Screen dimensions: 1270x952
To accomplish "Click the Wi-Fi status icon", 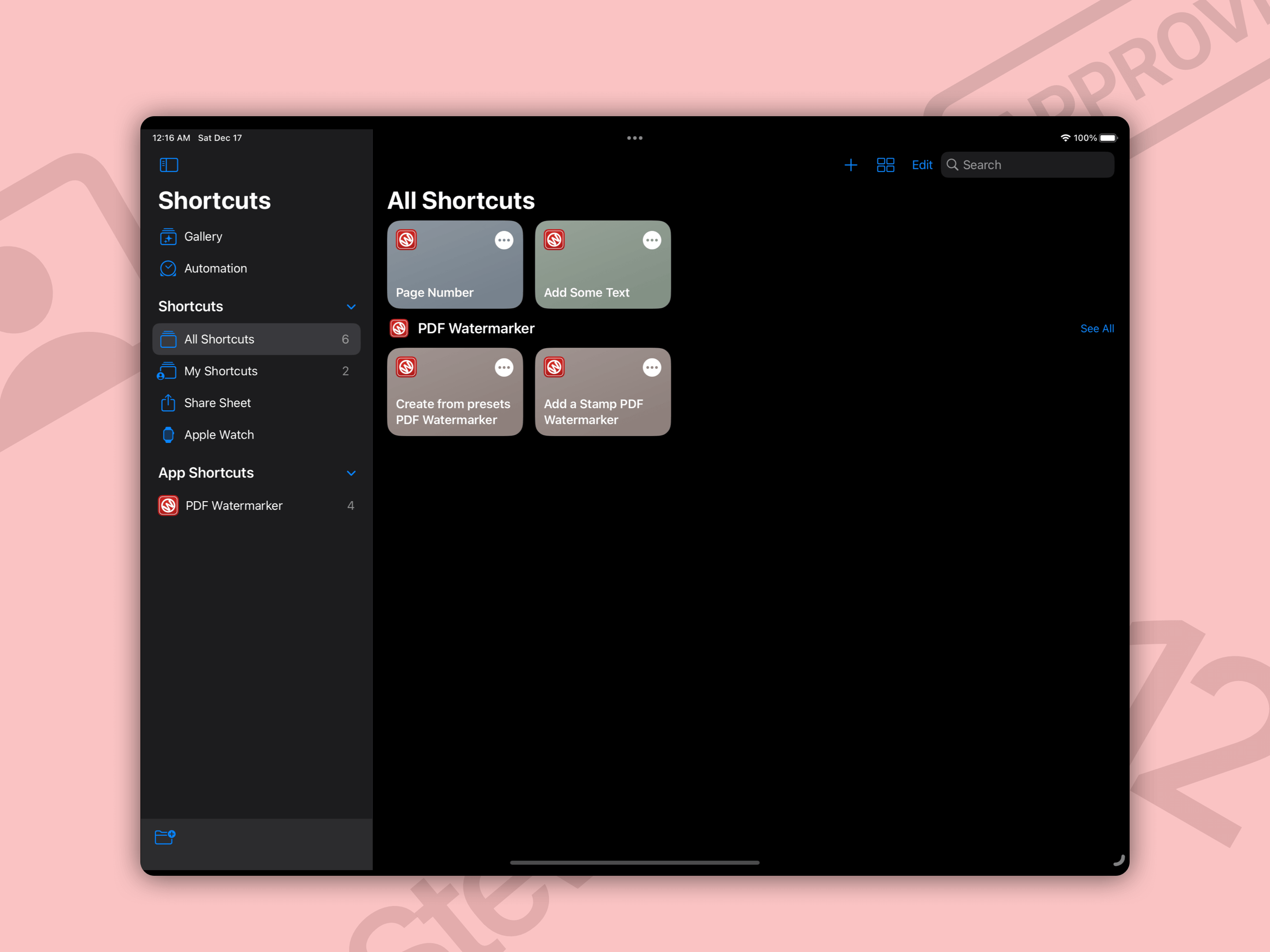I will point(1065,138).
